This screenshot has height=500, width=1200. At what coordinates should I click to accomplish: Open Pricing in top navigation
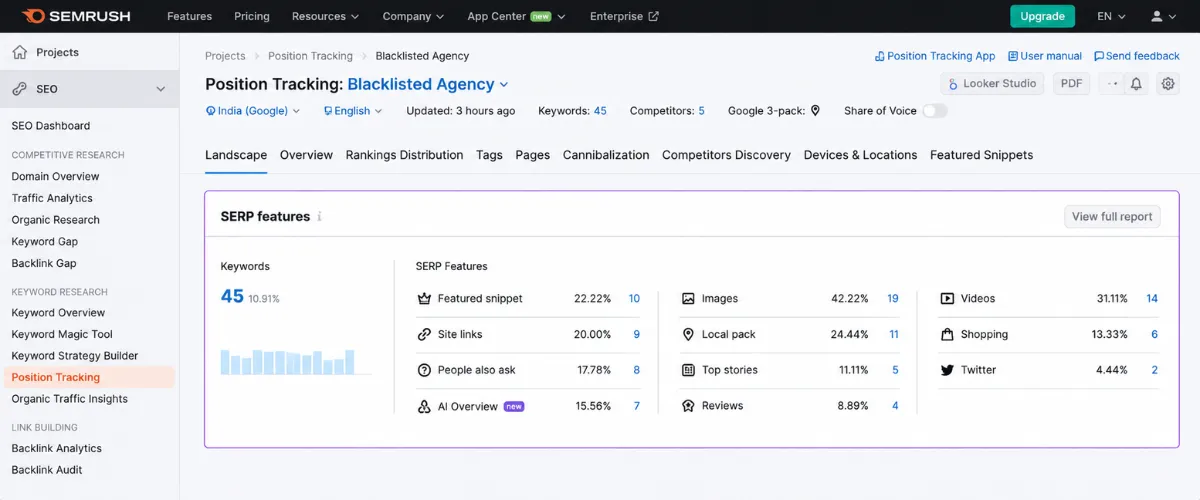coord(252,16)
